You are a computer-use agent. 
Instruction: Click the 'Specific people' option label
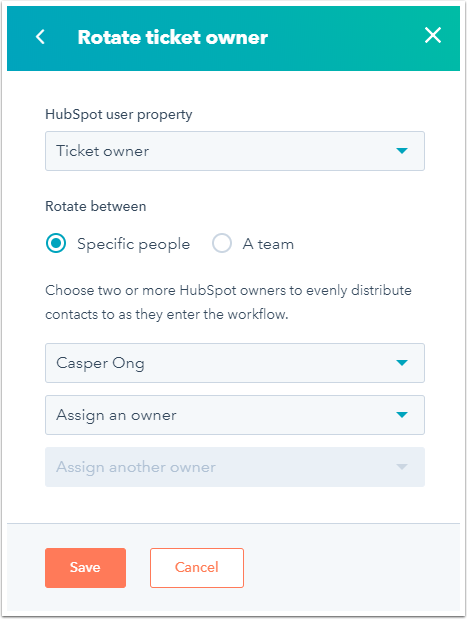(133, 244)
